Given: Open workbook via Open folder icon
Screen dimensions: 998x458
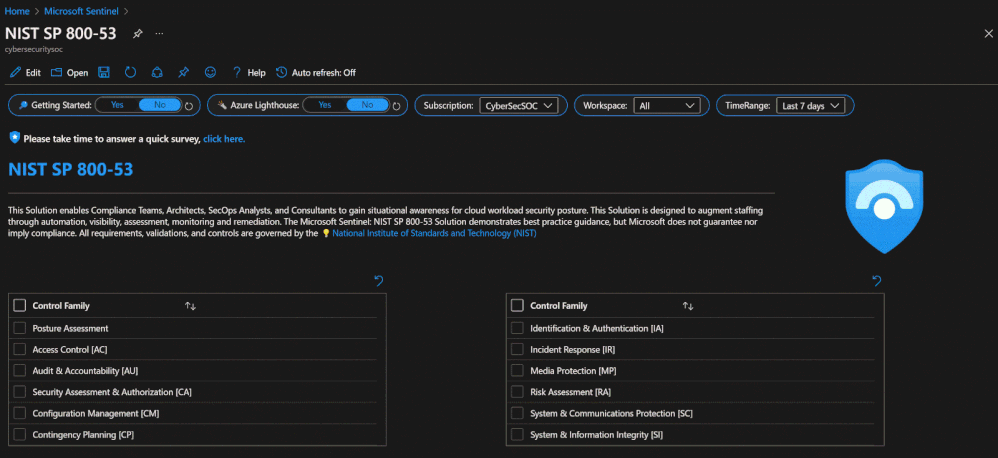Looking at the screenshot, I should [x=56, y=73].
